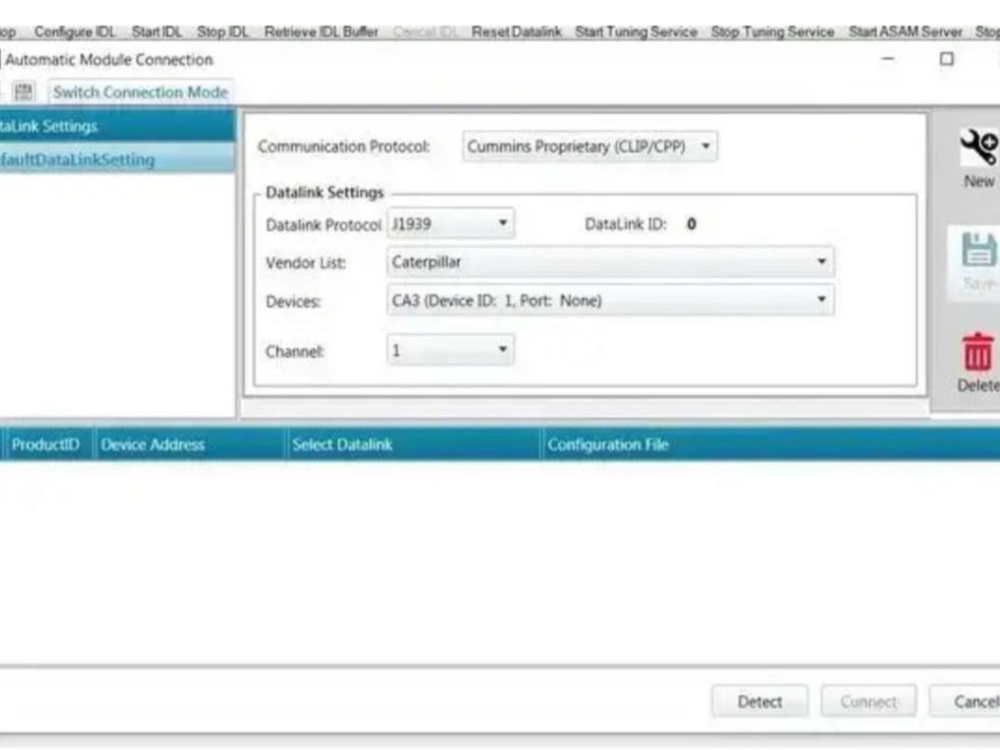The width and height of the screenshot is (1000, 750).
Task: Click the Cancel button
Action: click(x=965, y=702)
